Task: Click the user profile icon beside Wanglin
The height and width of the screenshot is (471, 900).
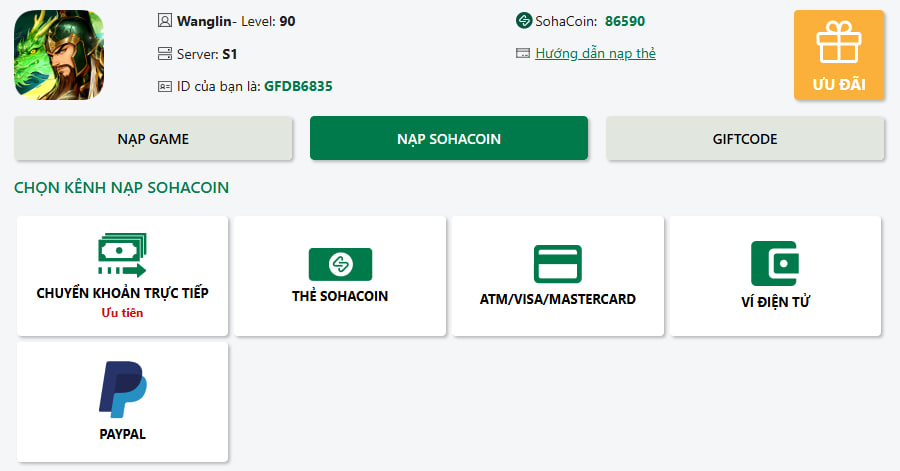Action: (x=165, y=21)
